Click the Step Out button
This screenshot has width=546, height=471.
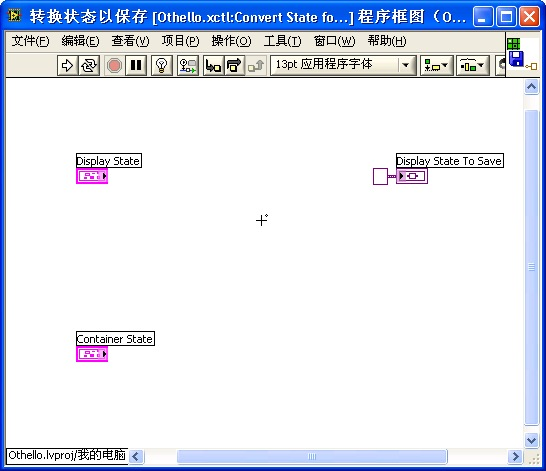256,65
